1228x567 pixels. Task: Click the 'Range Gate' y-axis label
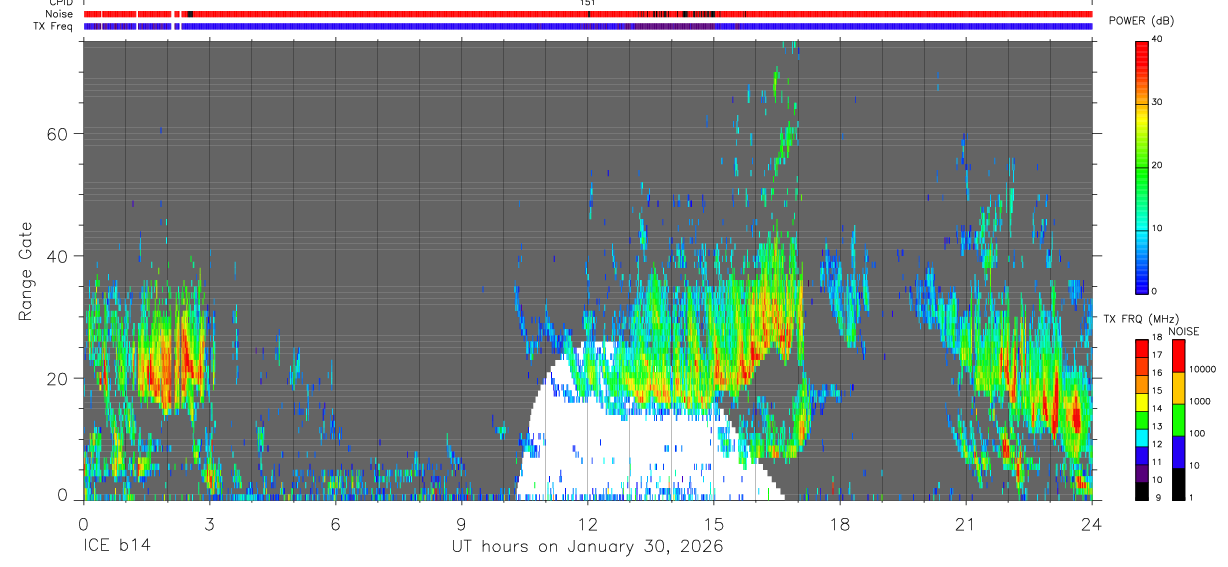coord(25,272)
